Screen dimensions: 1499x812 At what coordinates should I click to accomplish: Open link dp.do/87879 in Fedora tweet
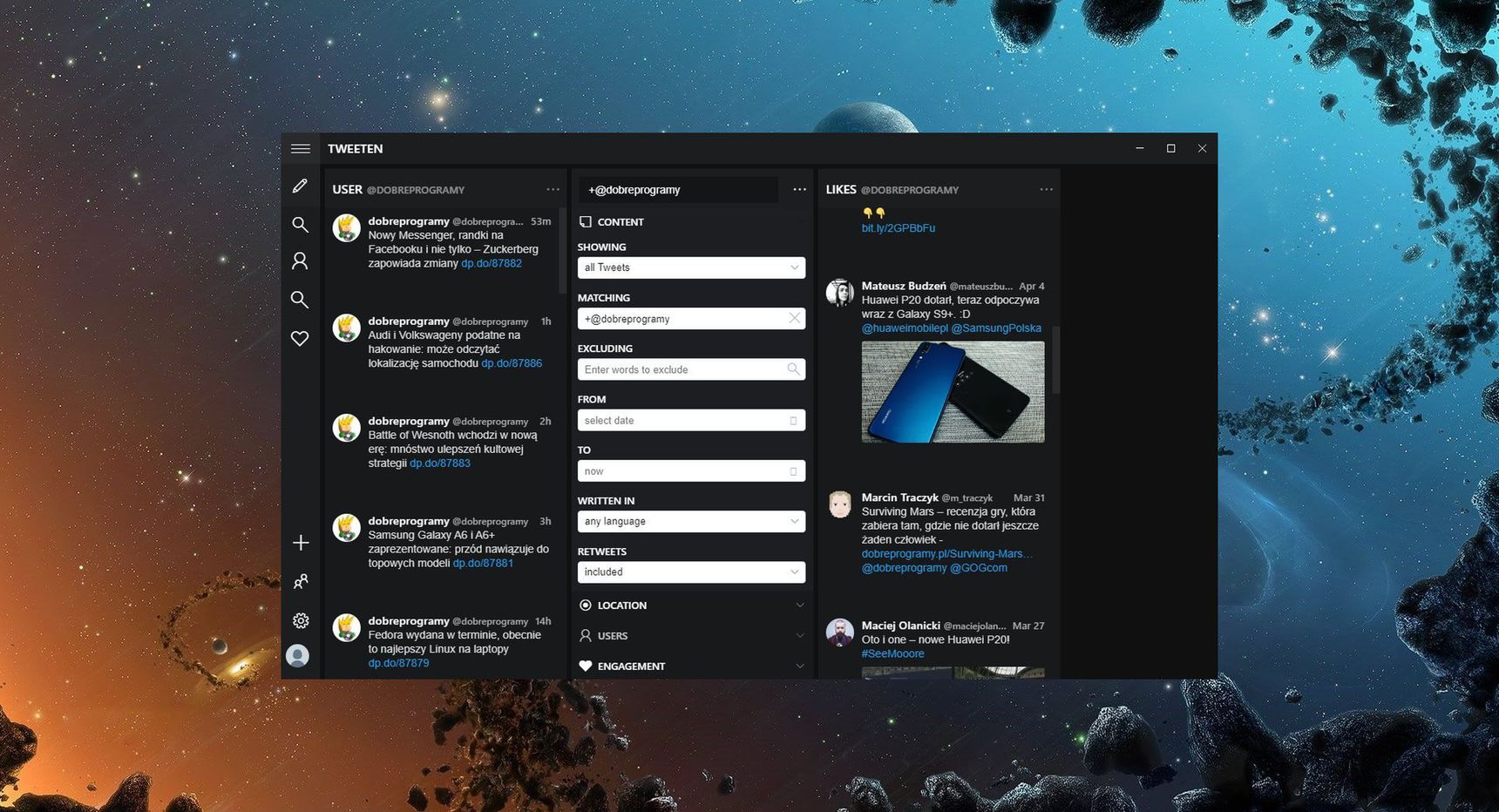click(x=398, y=663)
